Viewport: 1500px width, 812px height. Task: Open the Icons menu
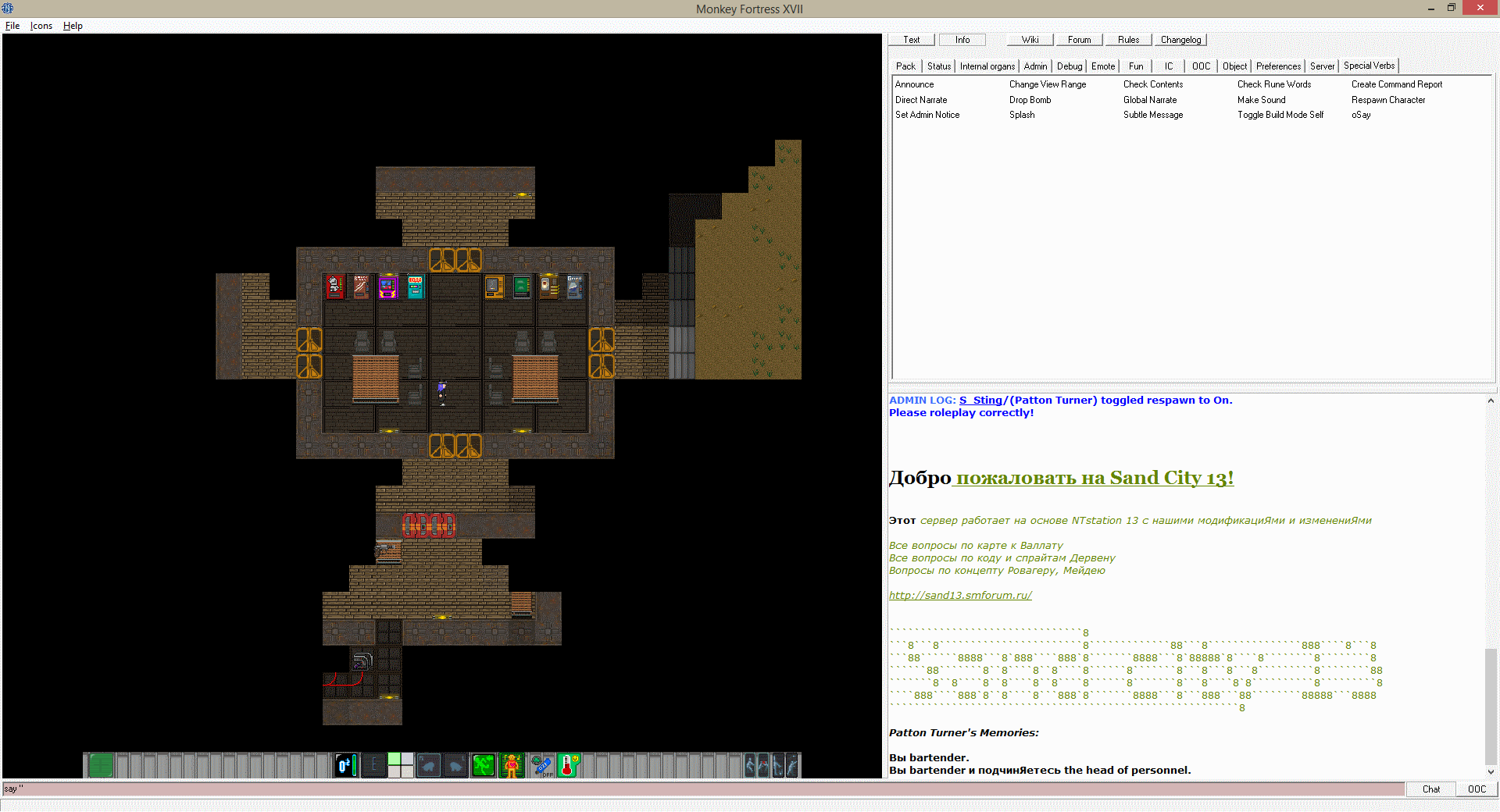point(41,26)
